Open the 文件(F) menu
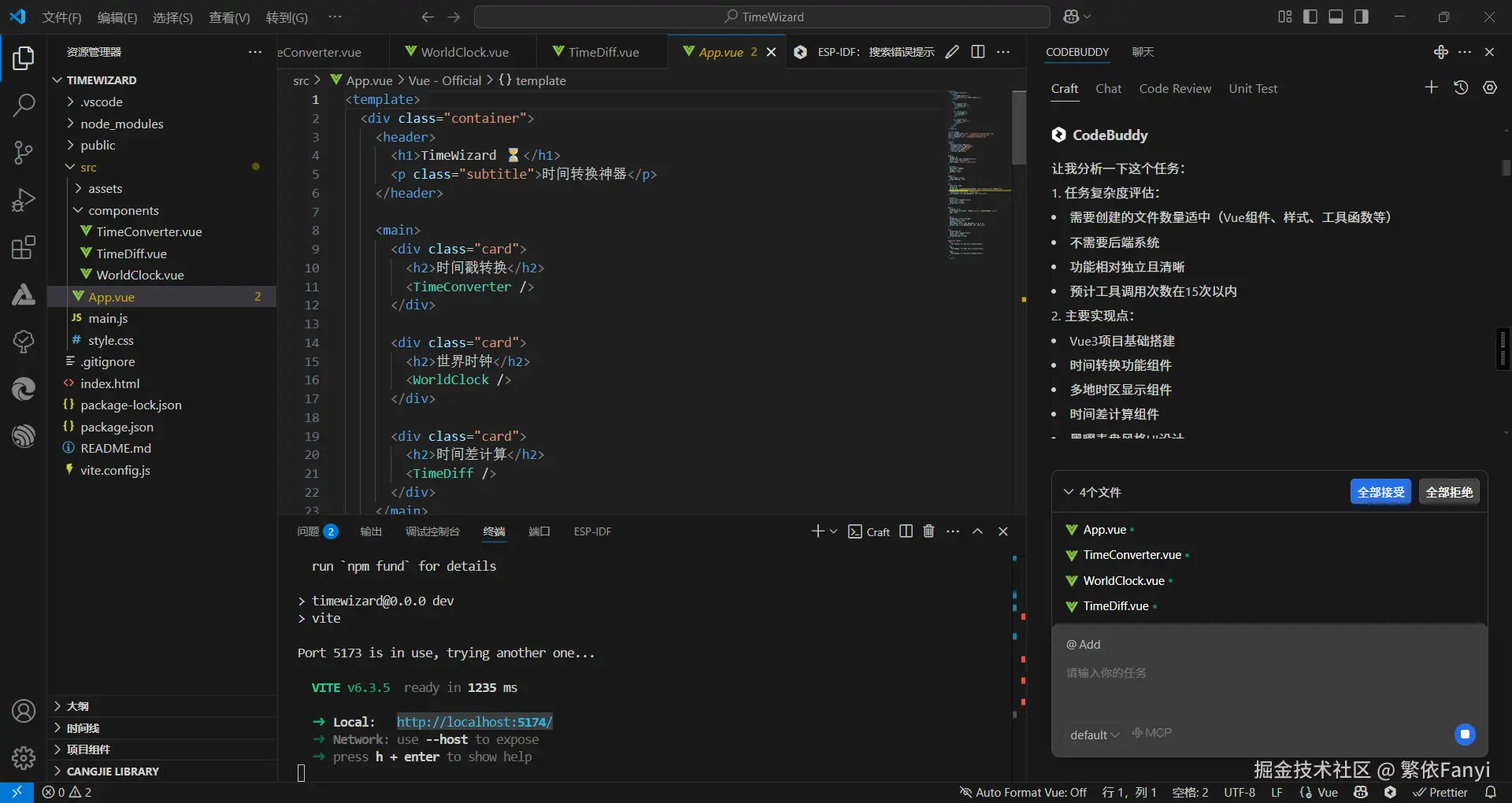 pyautogui.click(x=61, y=17)
